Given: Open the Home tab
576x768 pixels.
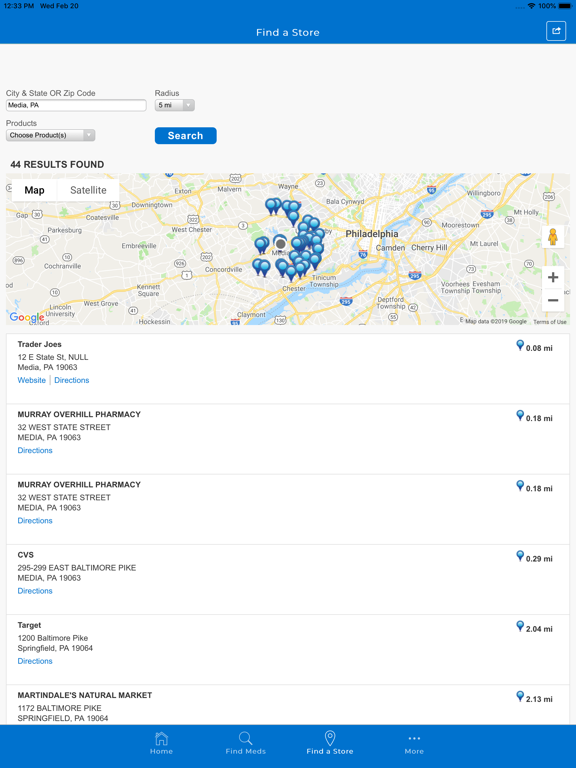Looking at the screenshot, I should (161, 743).
